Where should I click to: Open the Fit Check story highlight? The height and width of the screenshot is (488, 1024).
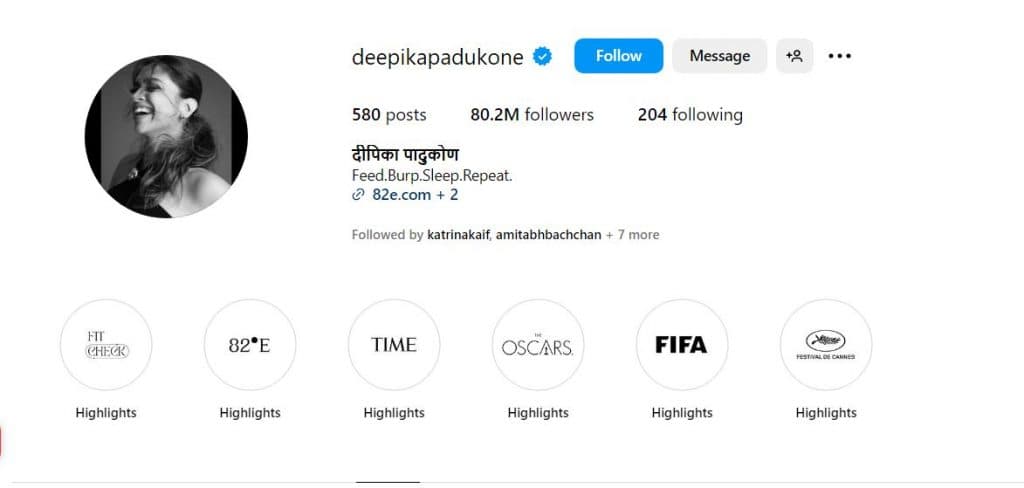(x=106, y=345)
